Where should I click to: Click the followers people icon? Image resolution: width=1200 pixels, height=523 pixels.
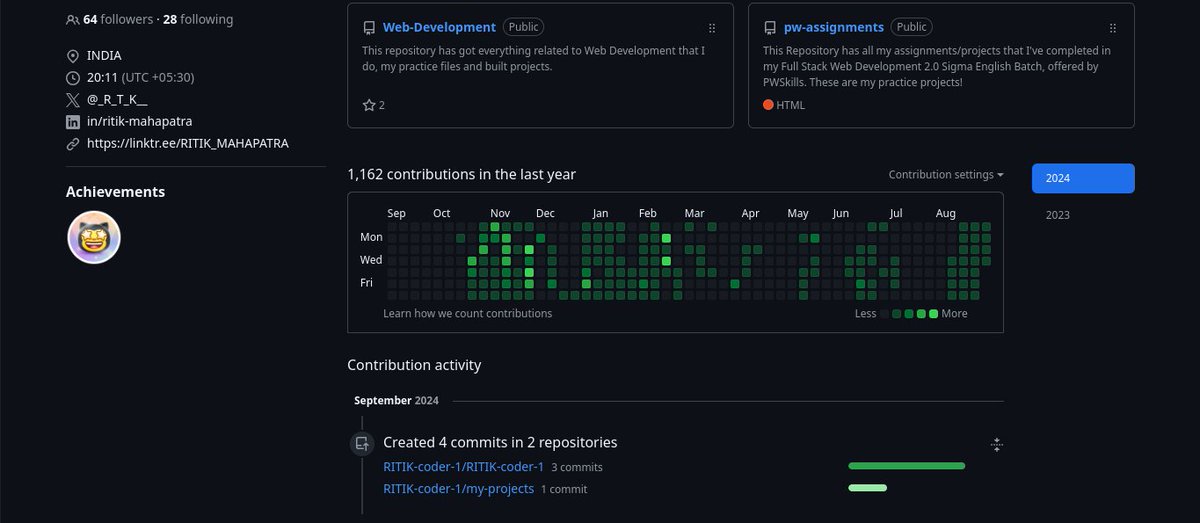[72, 19]
